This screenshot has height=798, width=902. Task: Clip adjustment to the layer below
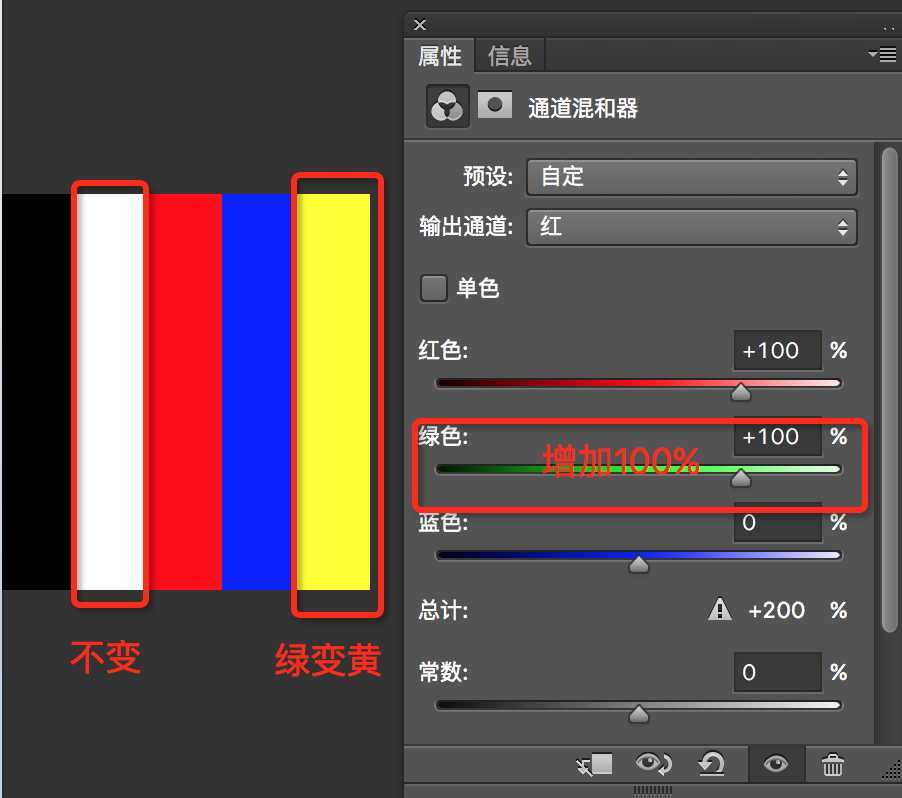[x=593, y=763]
